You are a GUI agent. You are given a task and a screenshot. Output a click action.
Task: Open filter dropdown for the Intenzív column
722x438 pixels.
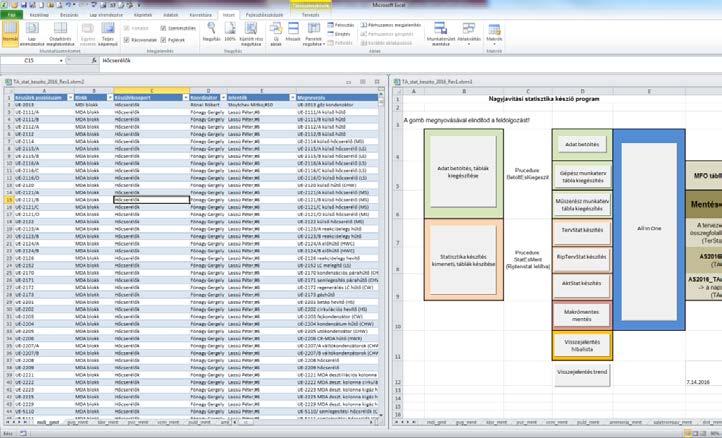(x=292, y=98)
